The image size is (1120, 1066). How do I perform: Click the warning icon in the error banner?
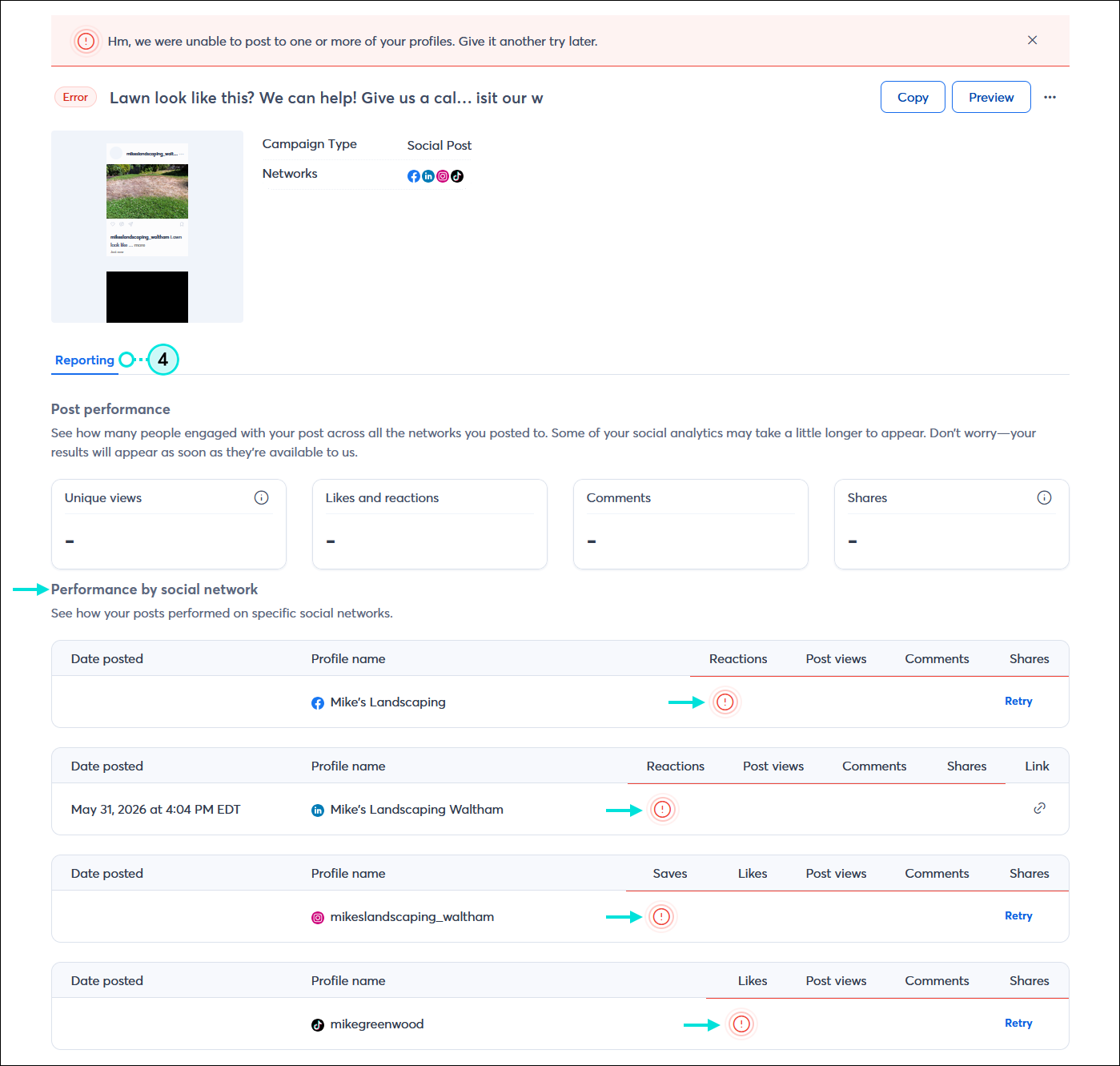tap(86, 41)
